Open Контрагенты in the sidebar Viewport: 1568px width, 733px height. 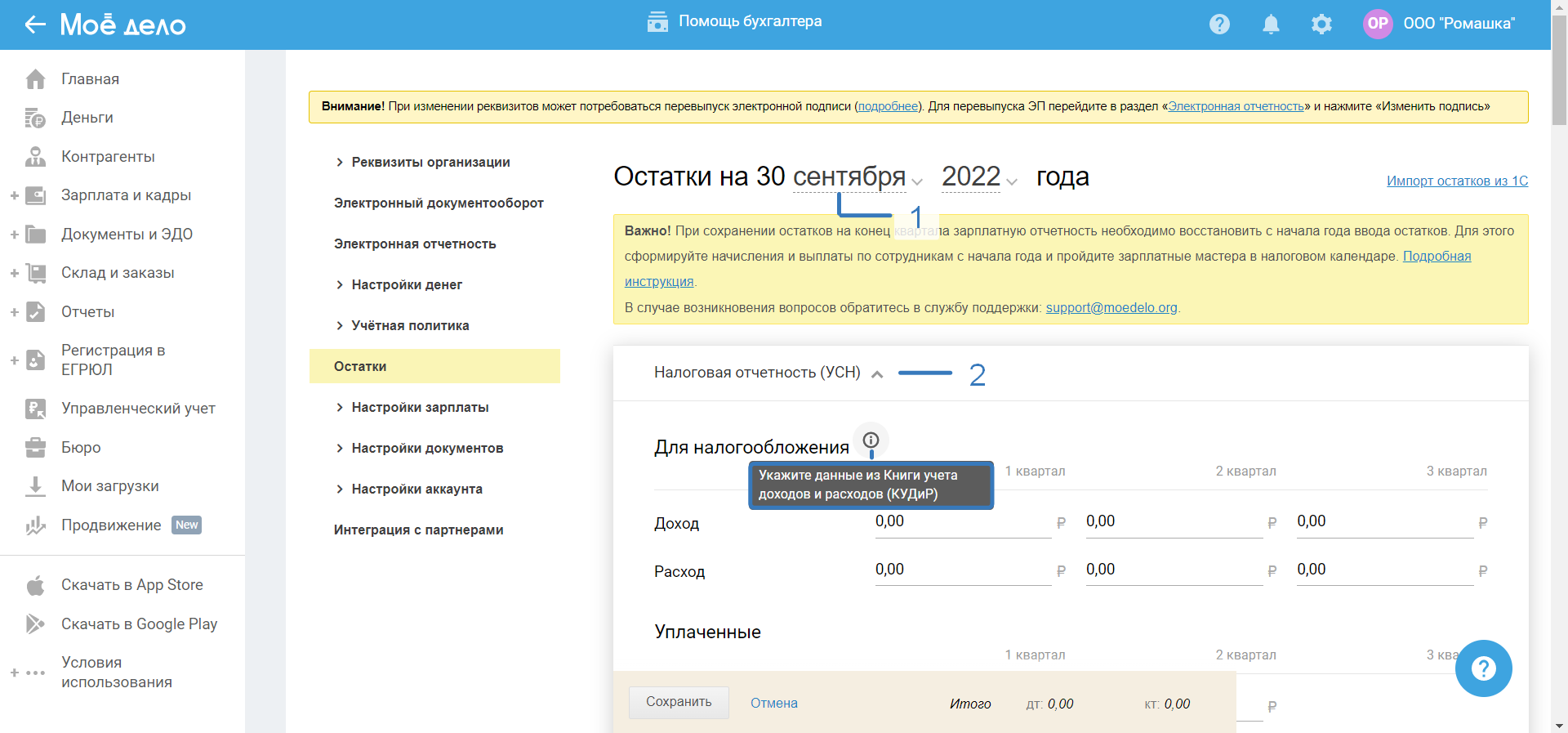(x=108, y=157)
